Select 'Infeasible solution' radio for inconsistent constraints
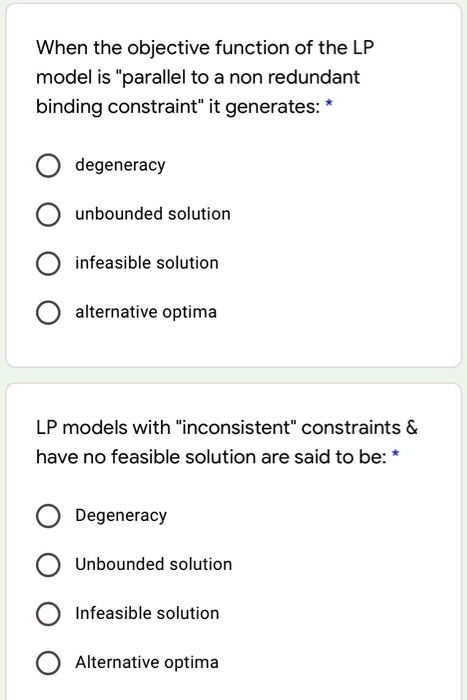The width and height of the screenshot is (467, 700). [48, 614]
